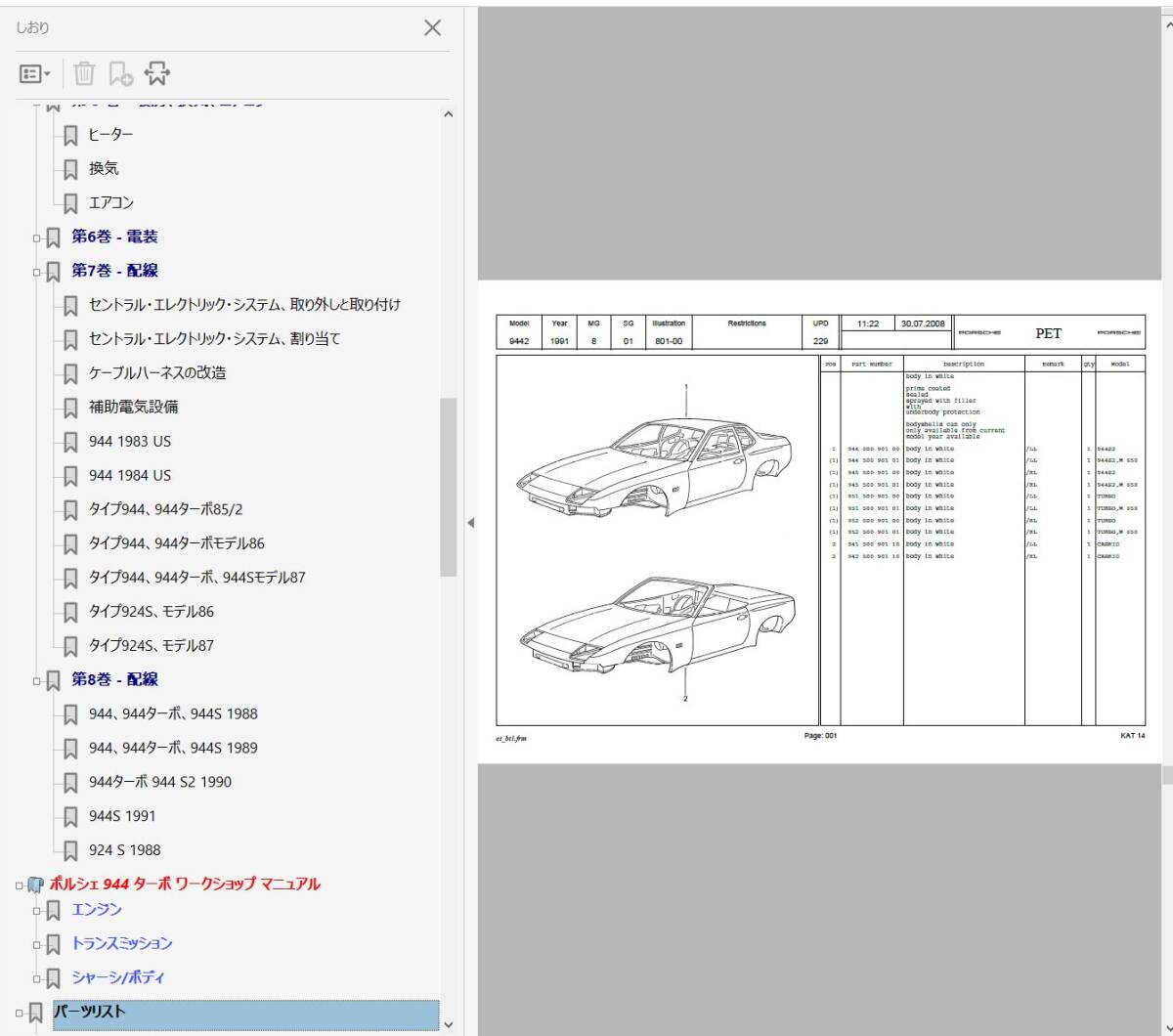Select the 第8巻 - 配線 bookmark
Screen dimensions: 1173x1036
(114, 679)
